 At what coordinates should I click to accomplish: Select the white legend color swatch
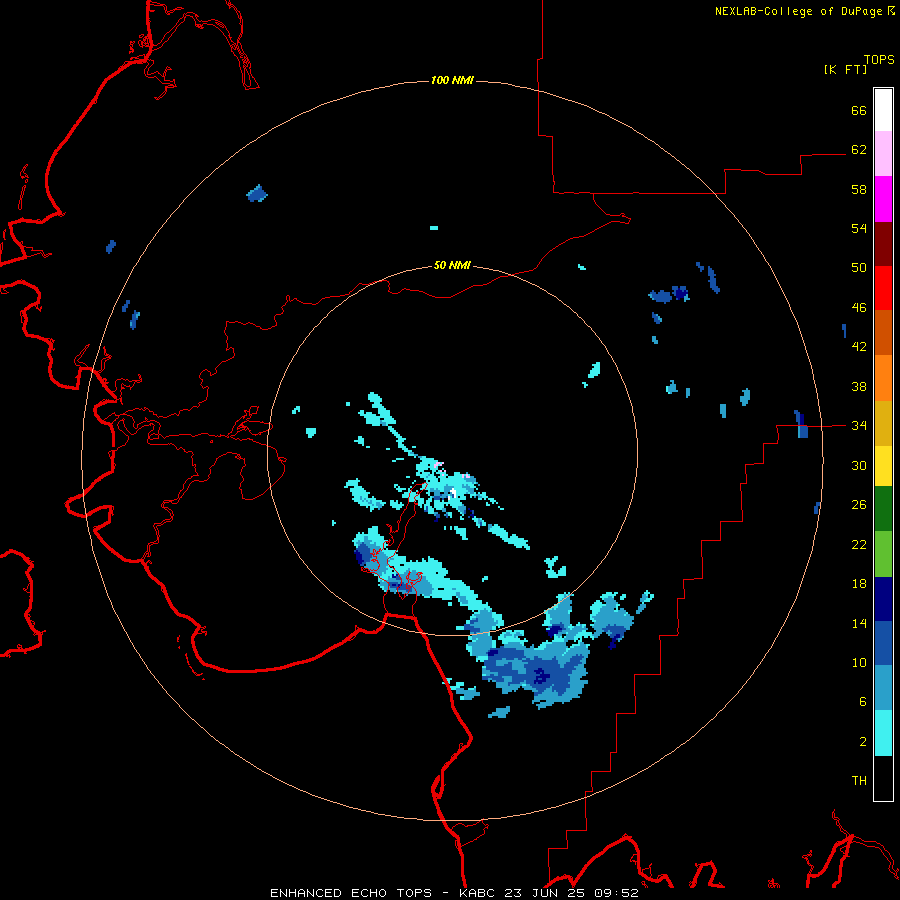coord(883,110)
